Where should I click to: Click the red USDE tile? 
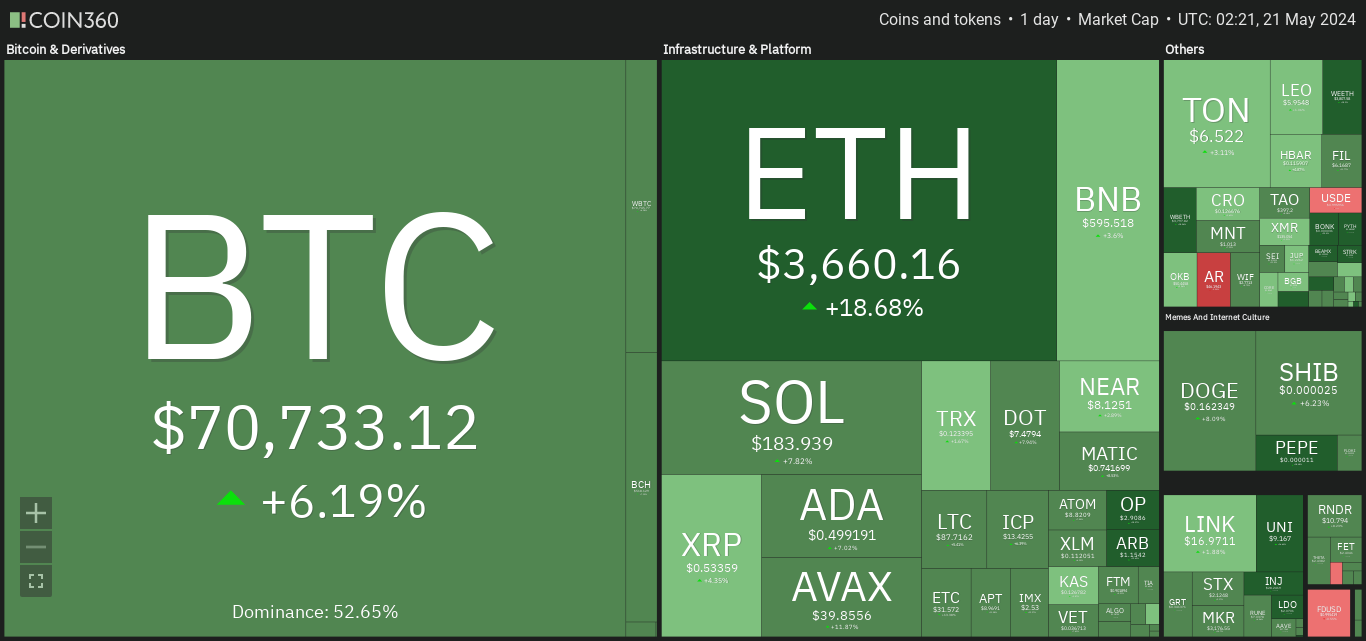[x=1335, y=200]
